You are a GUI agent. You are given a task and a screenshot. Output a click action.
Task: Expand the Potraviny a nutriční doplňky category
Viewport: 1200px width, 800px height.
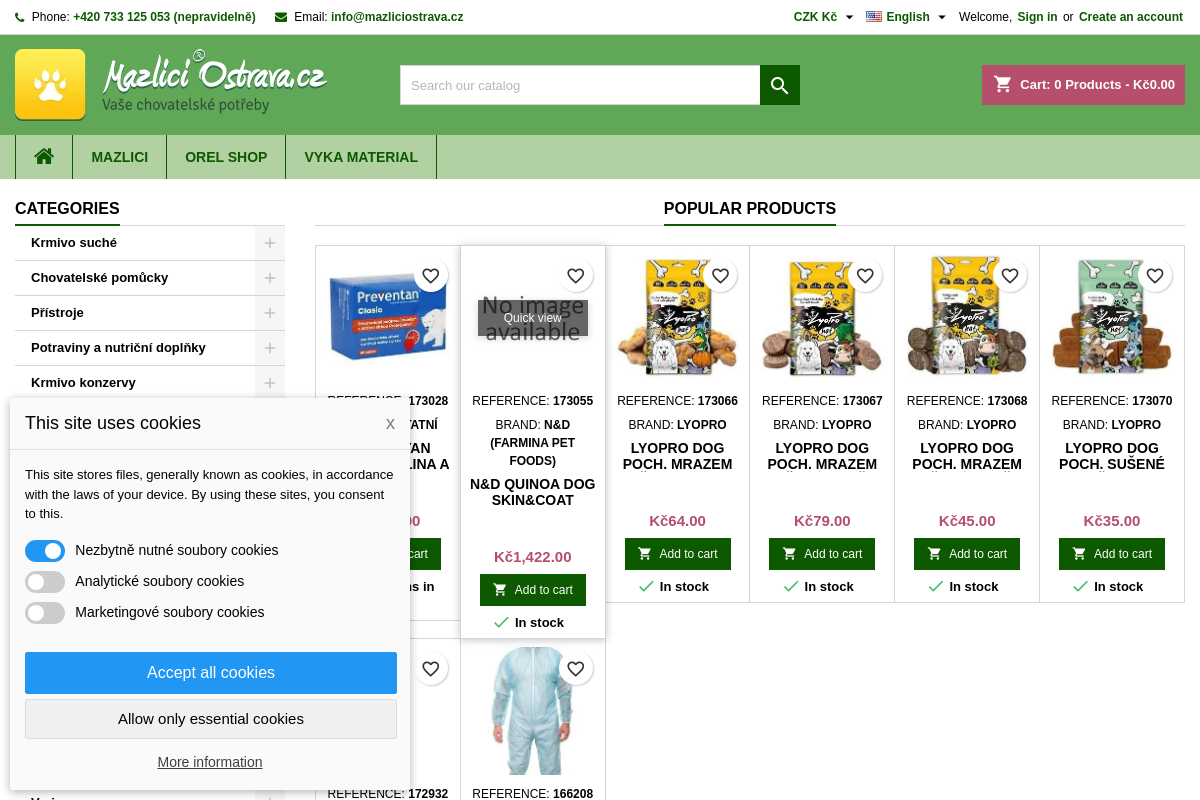[270, 348]
